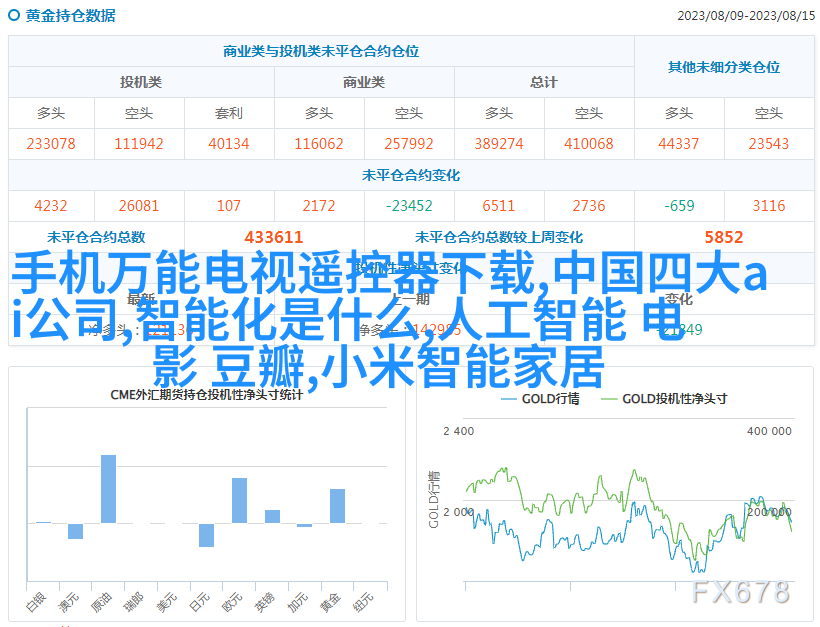Select the value 410068
The height and width of the screenshot is (627, 820).
tap(589, 144)
